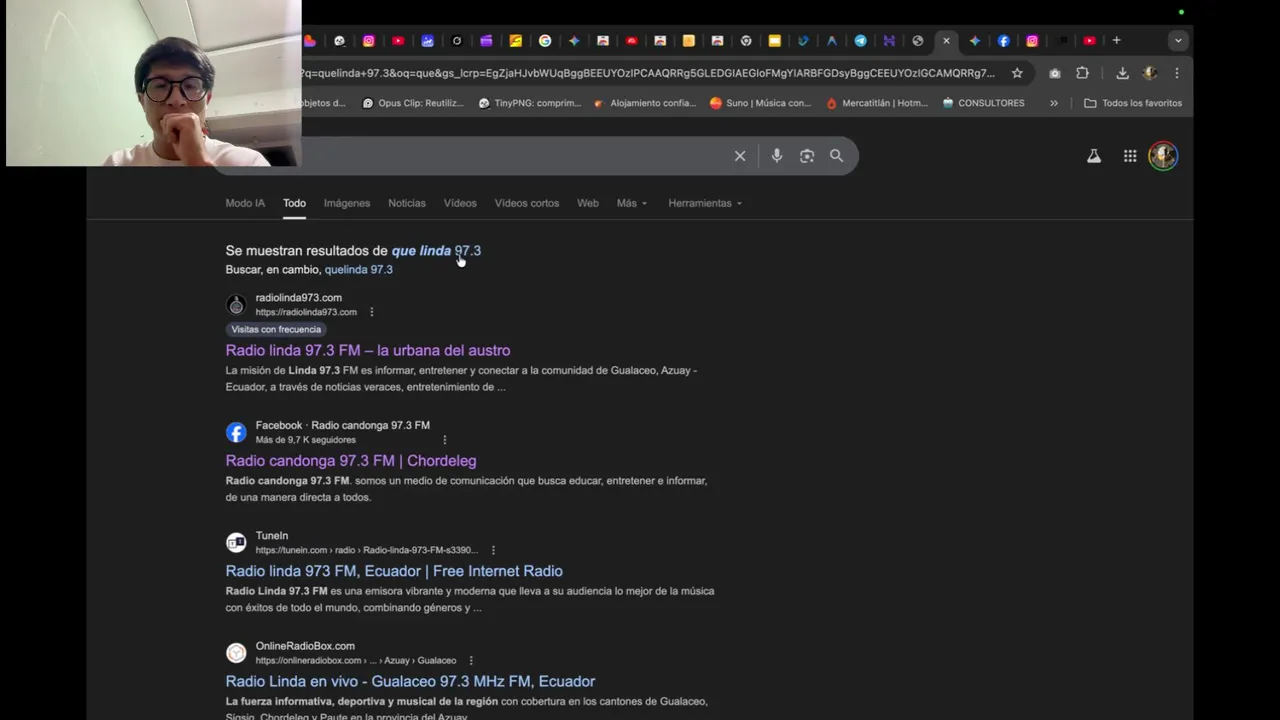Expand the Herramientas dropdown
This screenshot has width=1280, height=720.
point(705,203)
